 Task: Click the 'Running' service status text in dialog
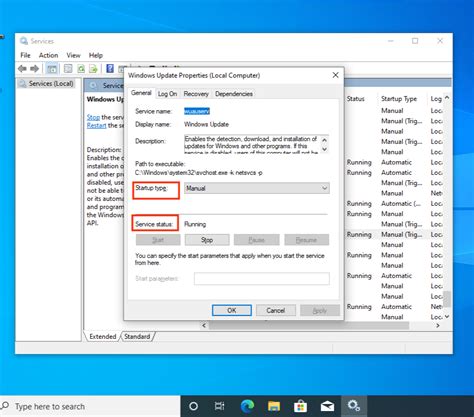pos(195,224)
